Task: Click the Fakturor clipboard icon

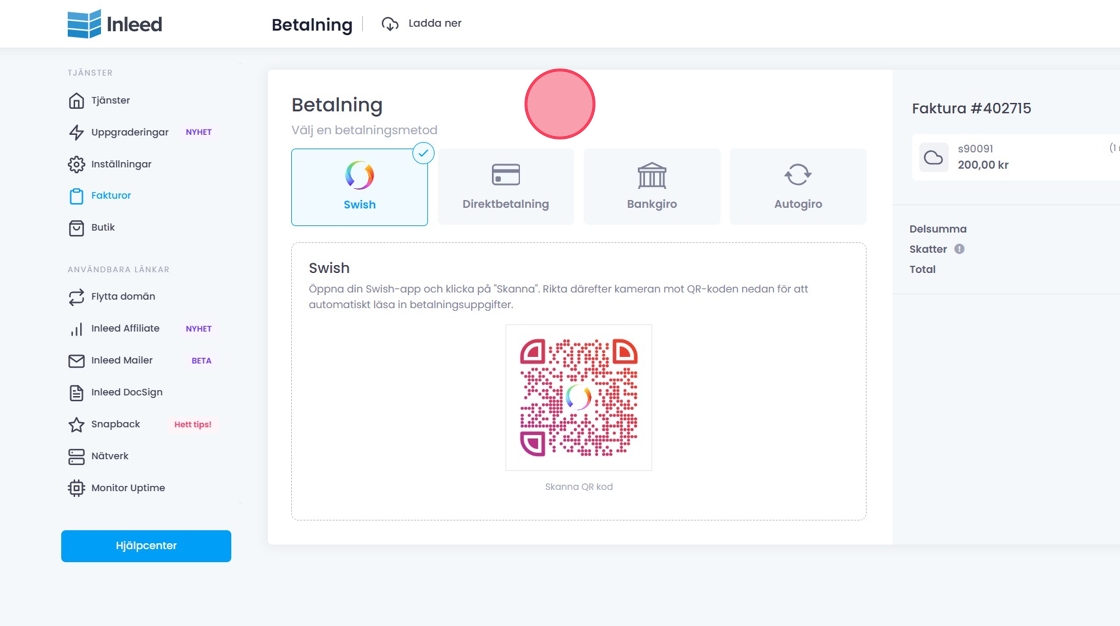Action: pos(76,196)
